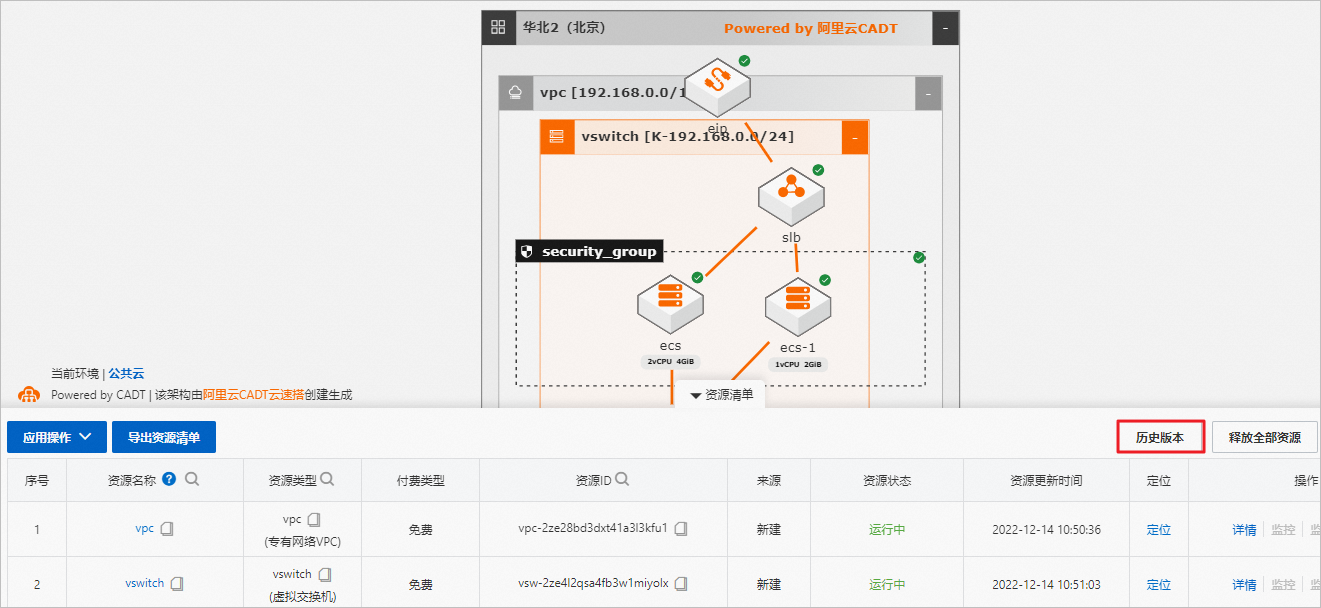This screenshot has height=608, width=1321.
Task: Open the 应用操作 dropdown
Action: pyautogui.click(x=57, y=437)
